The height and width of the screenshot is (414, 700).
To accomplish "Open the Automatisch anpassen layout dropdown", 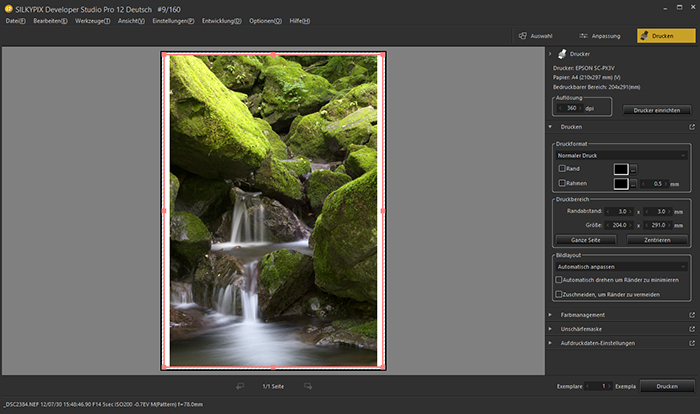I will pos(621,267).
